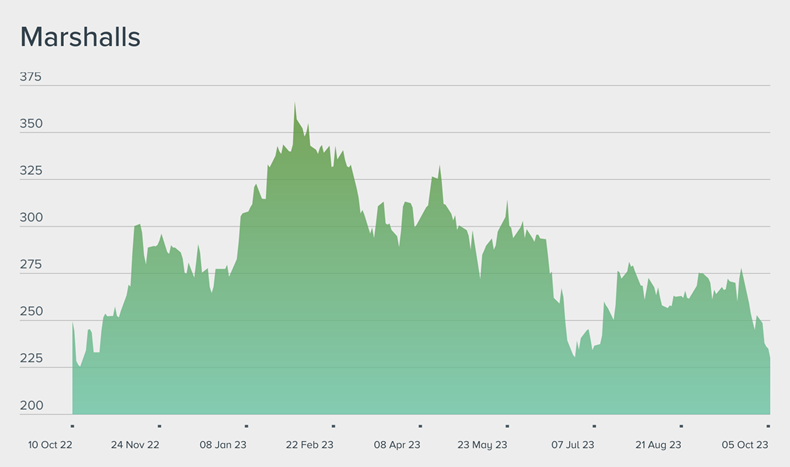Choose the 21 Aug 23 date label
Image resolution: width=790 pixels, height=467 pixels.
pos(658,445)
